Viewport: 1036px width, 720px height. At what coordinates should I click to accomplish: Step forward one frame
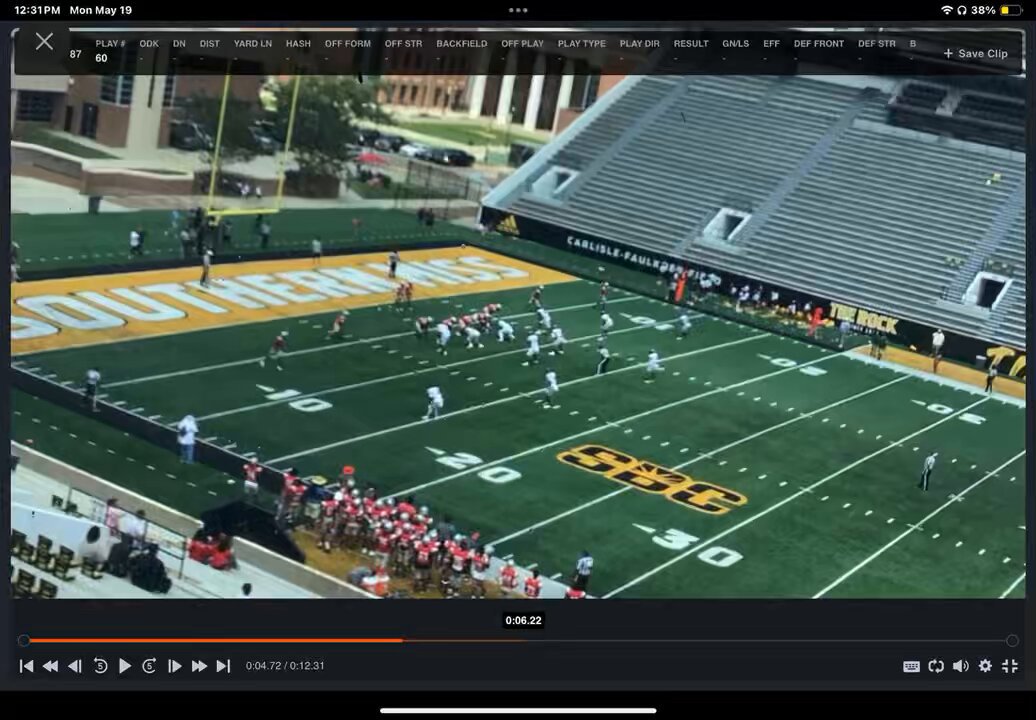click(x=175, y=666)
